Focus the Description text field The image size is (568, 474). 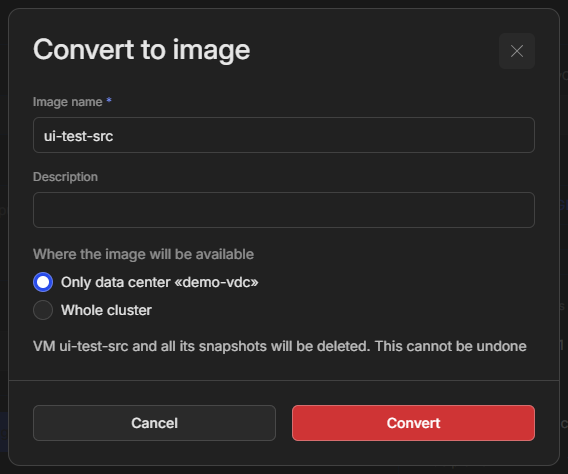pyautogui.click(x=284, y=210)
